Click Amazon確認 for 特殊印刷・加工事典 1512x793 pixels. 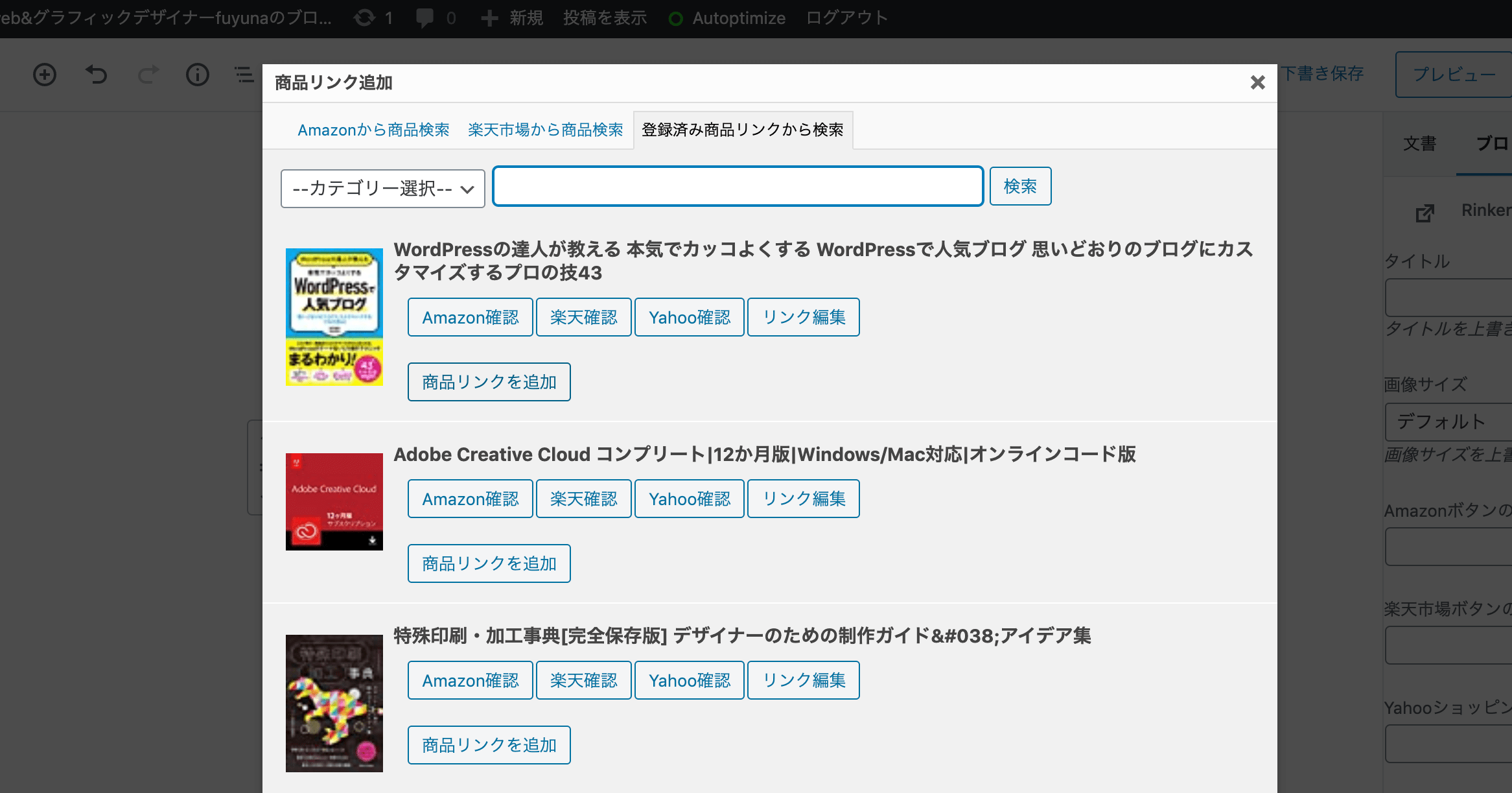471,680
